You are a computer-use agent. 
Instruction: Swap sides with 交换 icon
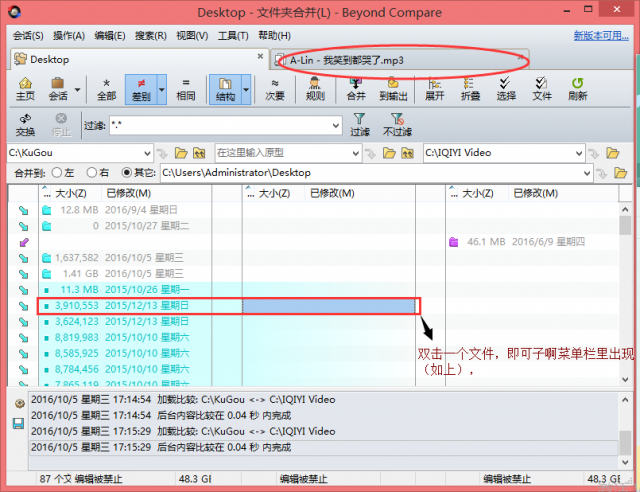[25, 125]
